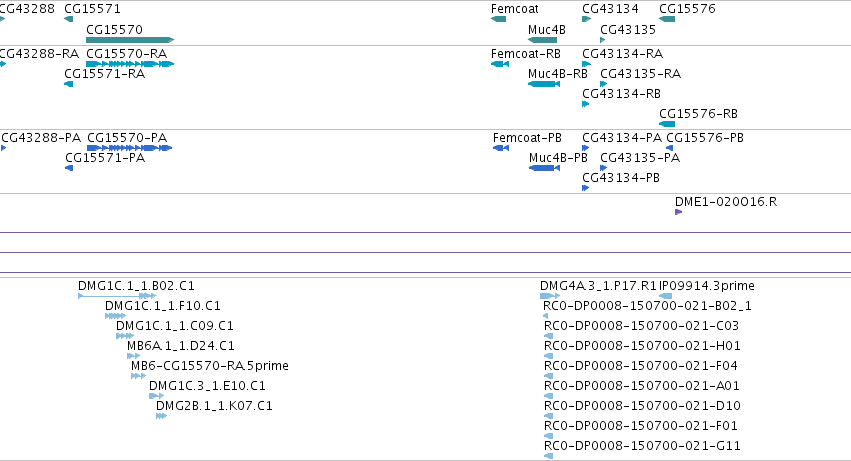Click the CG15571 gene label
This screenshot has width=851, height=461.
(x=92, y=9)
